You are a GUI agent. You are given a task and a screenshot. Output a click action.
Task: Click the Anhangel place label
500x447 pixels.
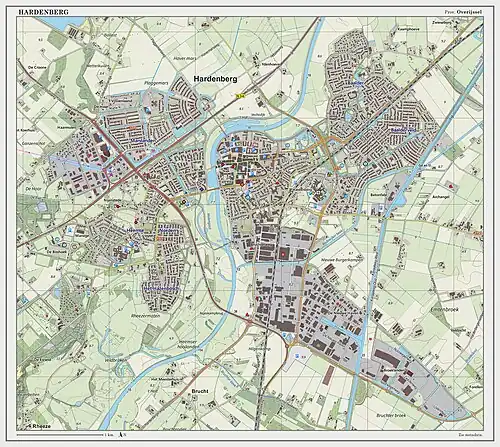click(x=441, y=197)
